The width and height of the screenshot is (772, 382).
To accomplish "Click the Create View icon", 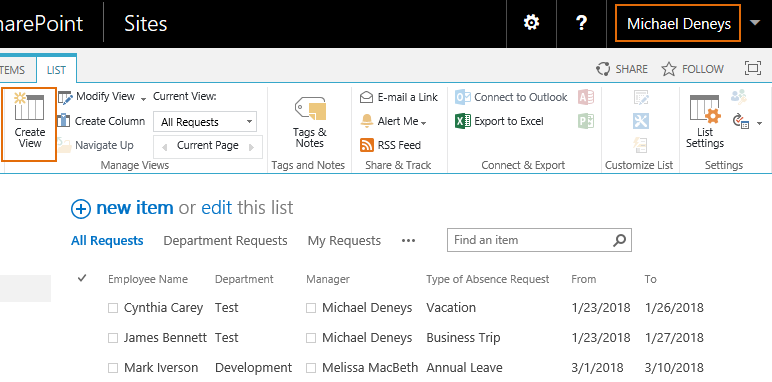I will coord(29,106).
